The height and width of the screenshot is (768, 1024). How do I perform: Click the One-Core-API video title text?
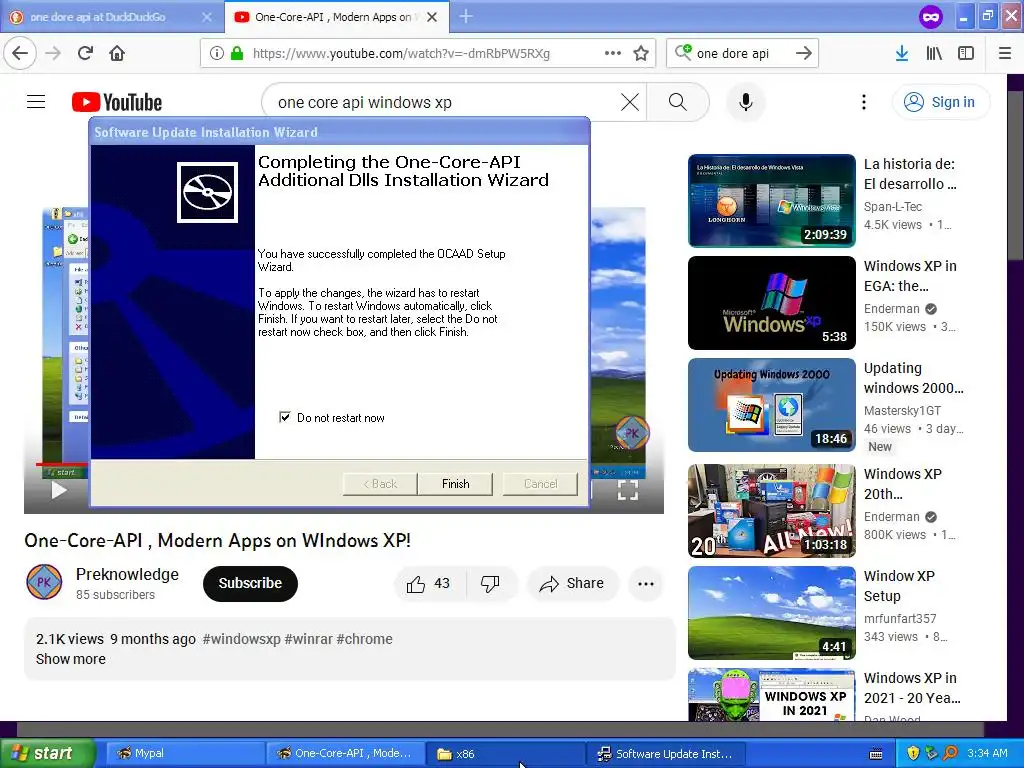click(217, 540)
